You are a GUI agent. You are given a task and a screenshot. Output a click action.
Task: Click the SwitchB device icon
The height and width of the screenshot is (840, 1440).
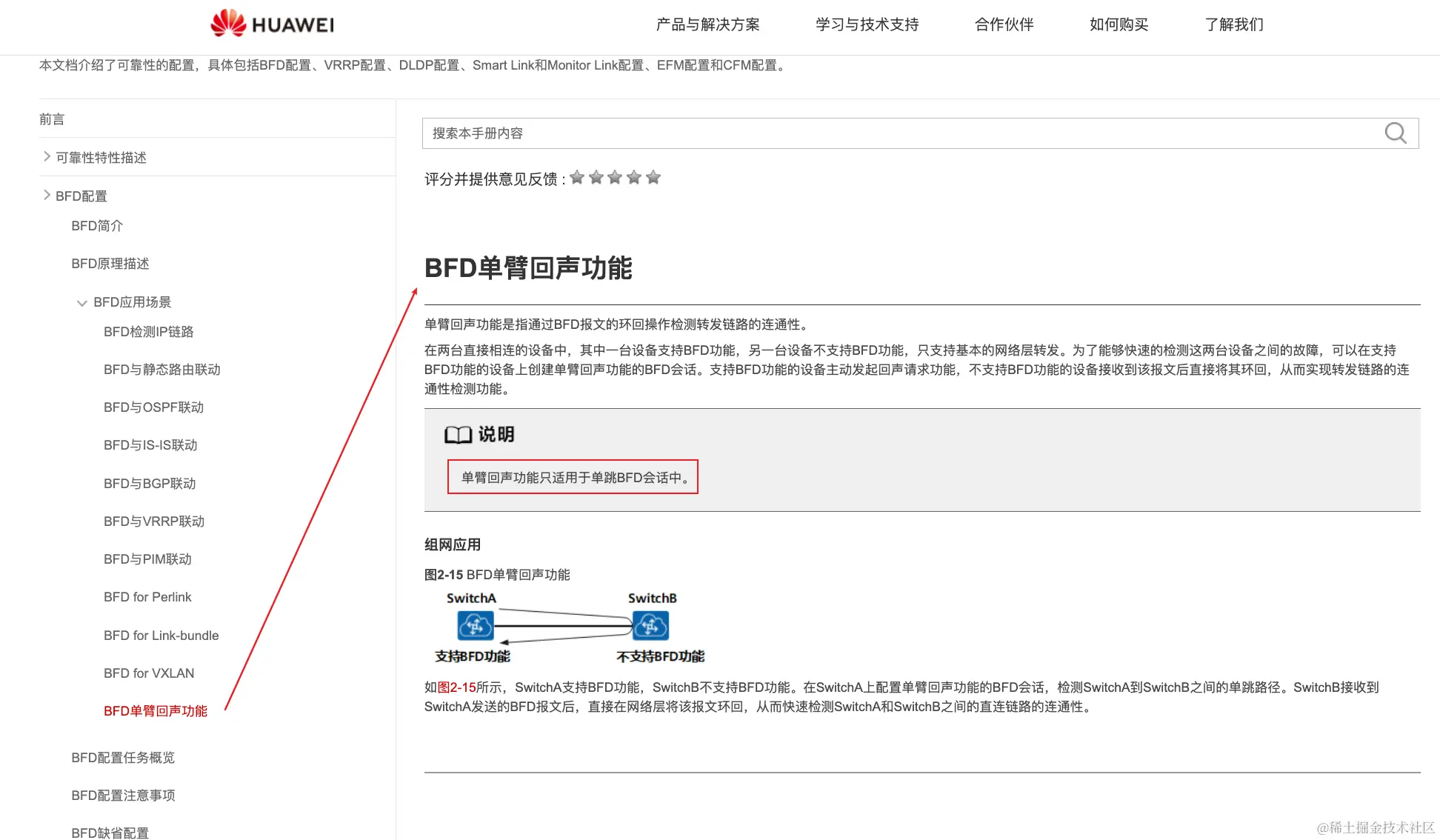point(651,627)
